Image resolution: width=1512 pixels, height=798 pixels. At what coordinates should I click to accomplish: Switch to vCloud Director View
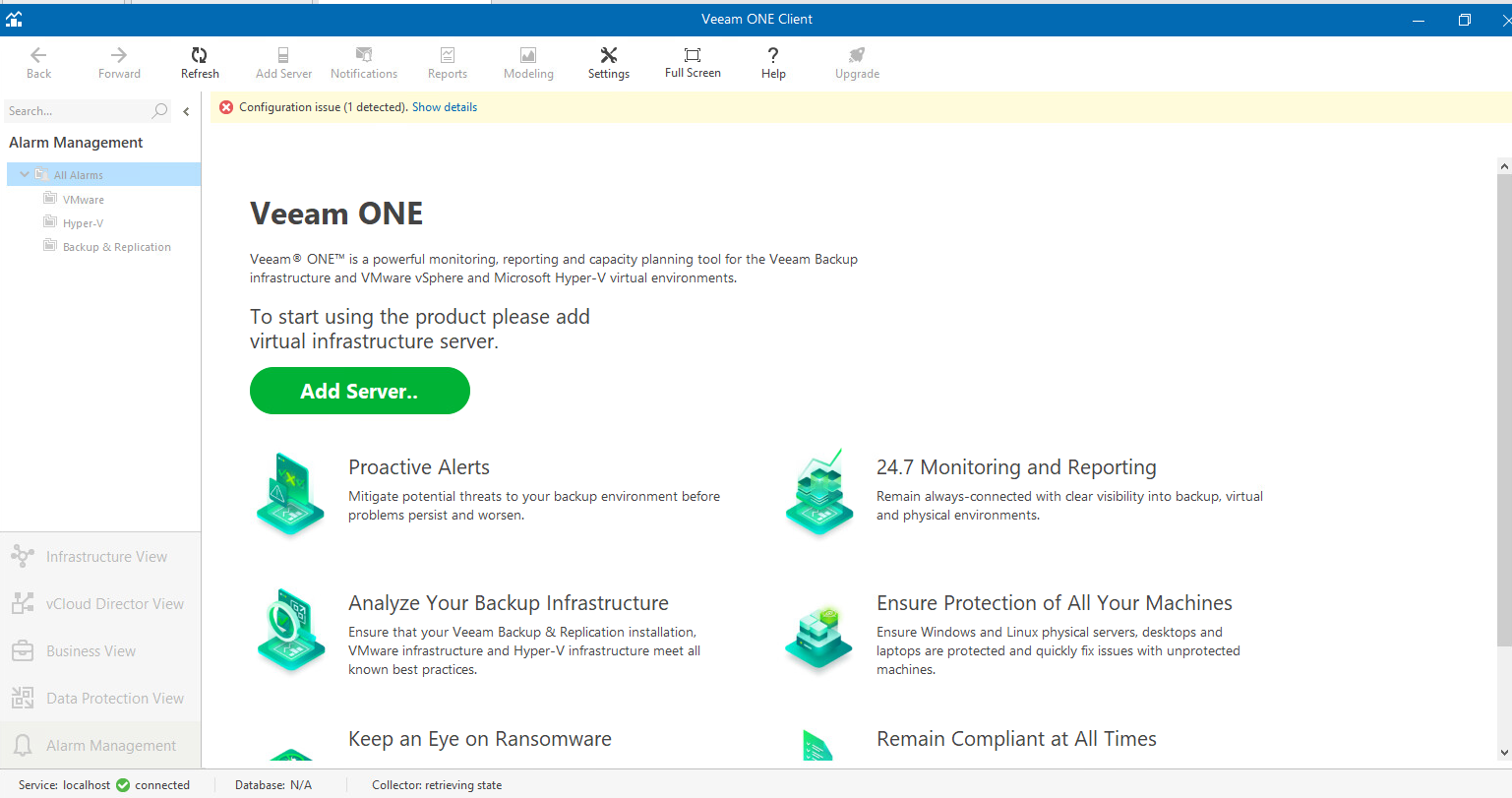coord(100,603)
